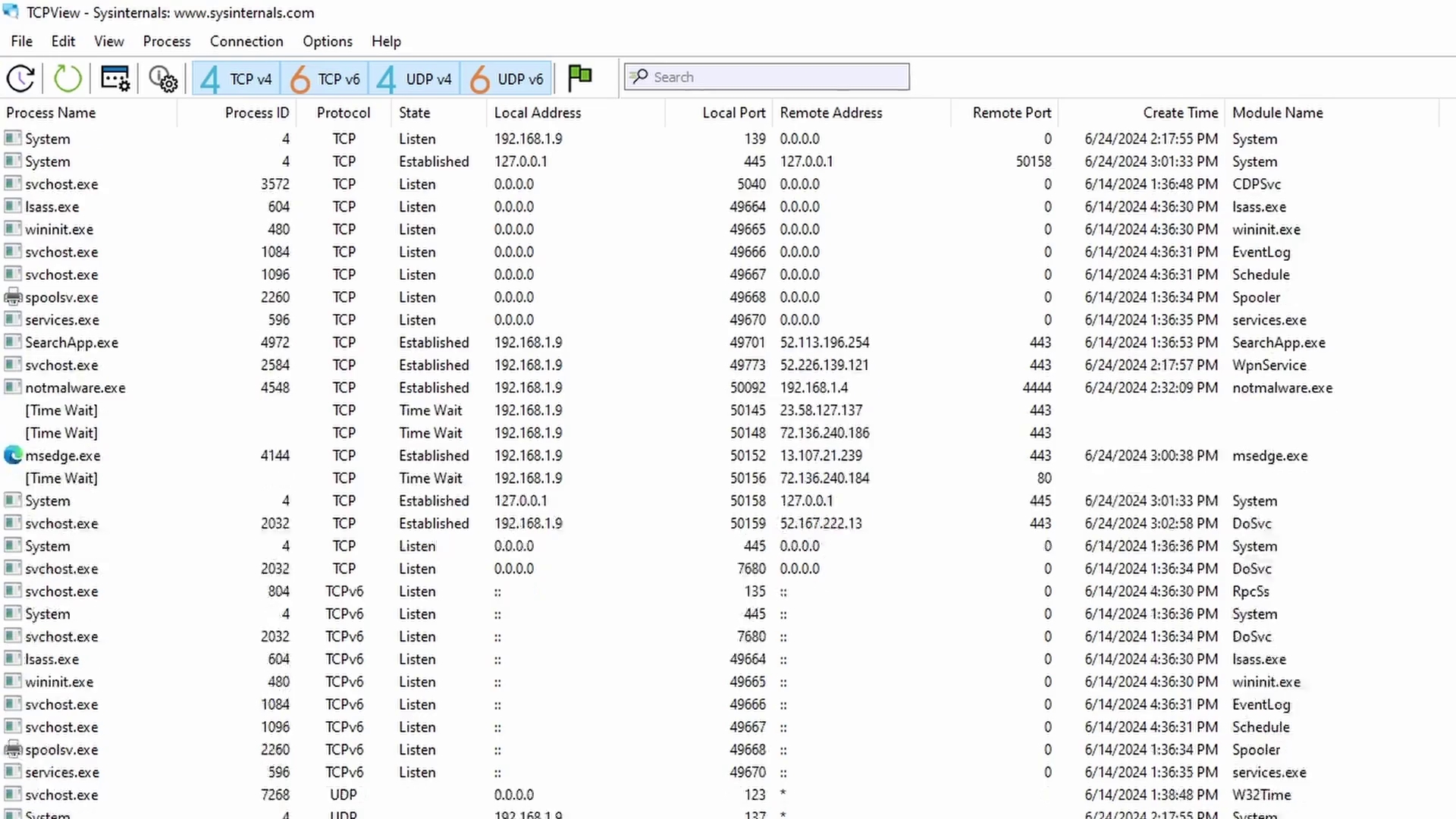Viewport: 1456px width, 819px height.
Task: Click the spoolsv.exe printer icon in TCP row
Action: click(13, 297)
